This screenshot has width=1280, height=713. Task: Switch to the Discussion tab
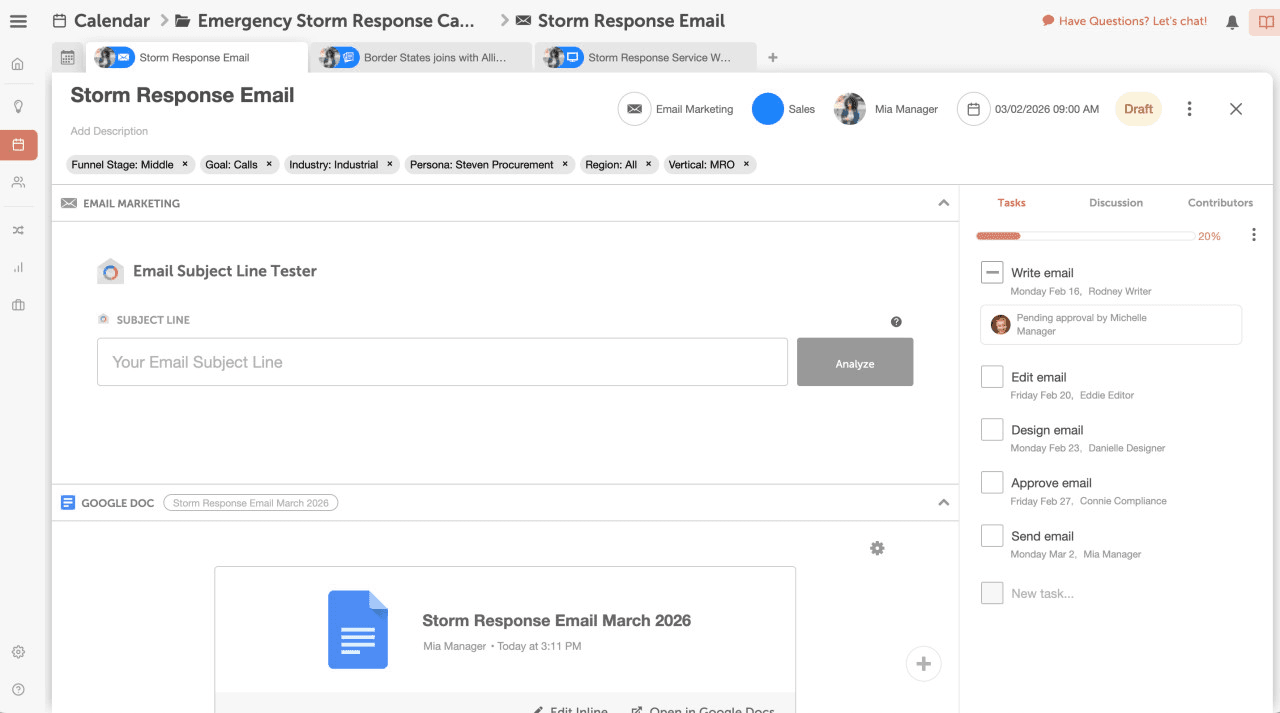click(1115, 203)
